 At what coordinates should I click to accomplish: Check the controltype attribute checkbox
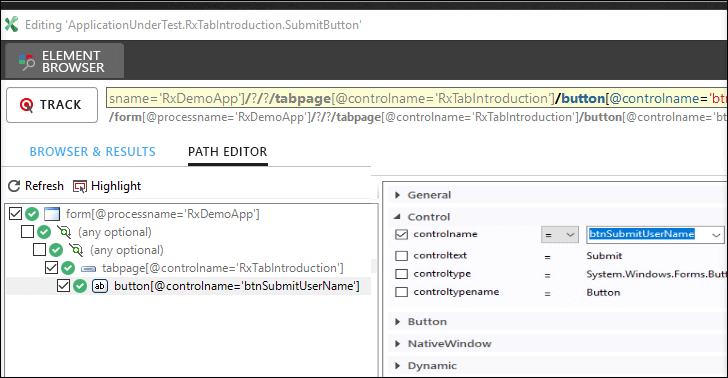pyautogui.click(x=402, y=274)
